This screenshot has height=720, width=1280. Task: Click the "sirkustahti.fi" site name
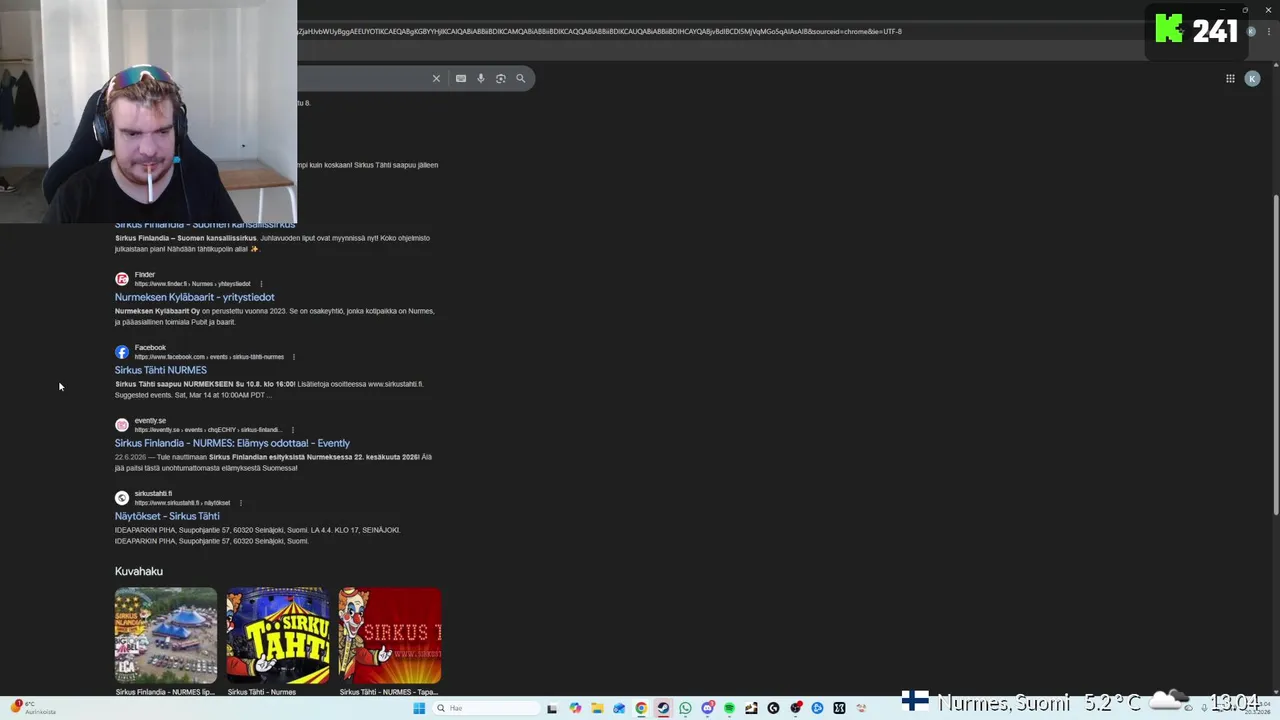[x=154, y=494]
